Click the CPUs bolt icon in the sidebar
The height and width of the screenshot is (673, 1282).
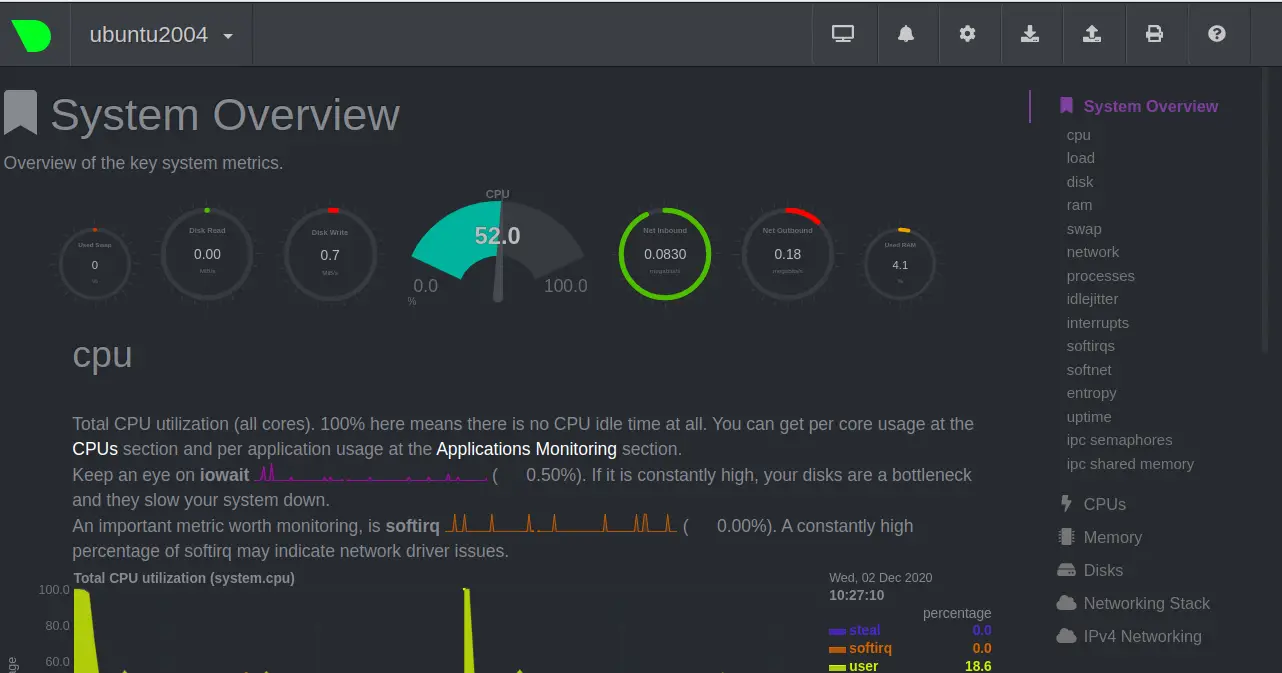[x=1066, y=504]
